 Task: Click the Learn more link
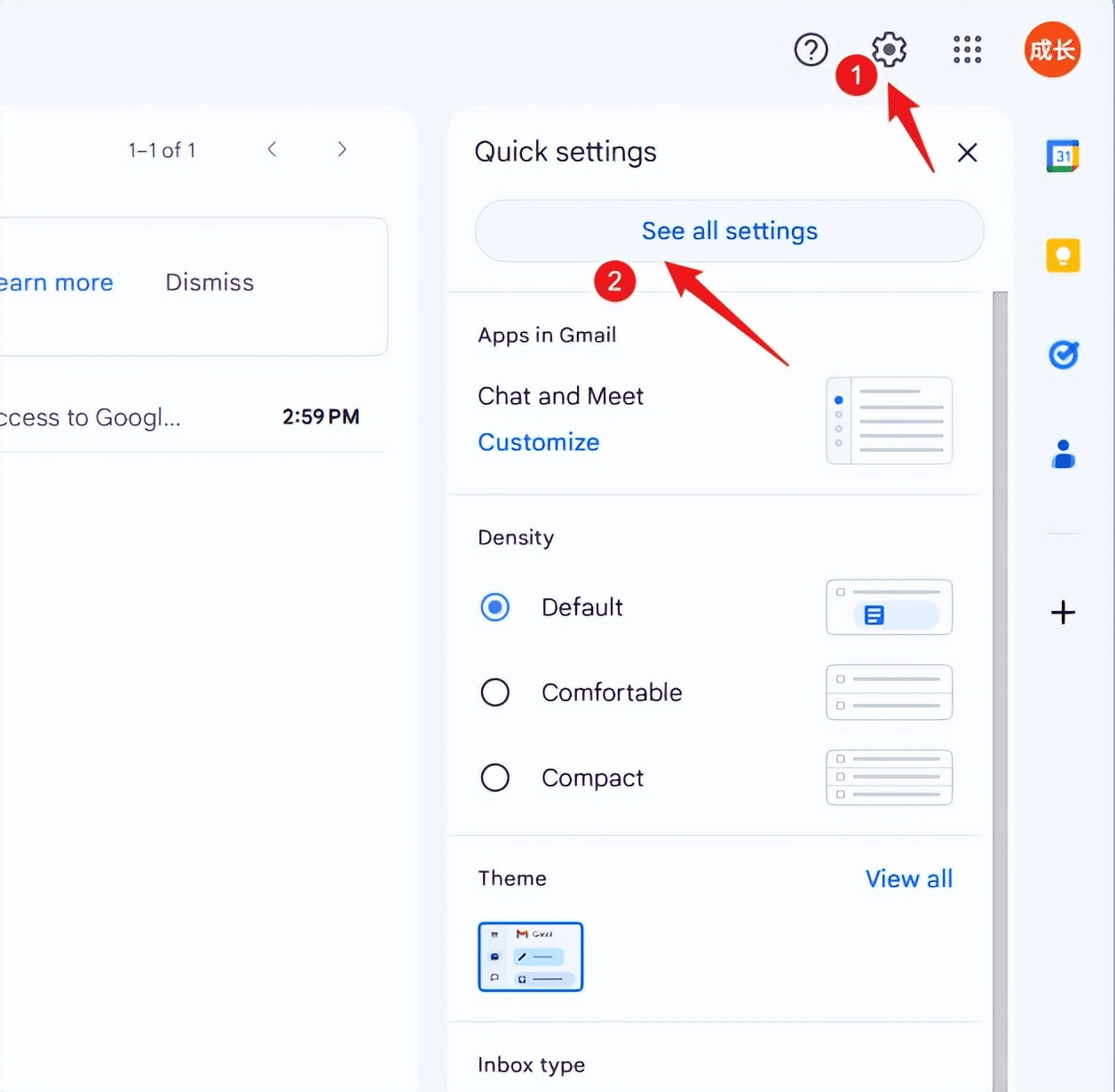pos(57,282)
